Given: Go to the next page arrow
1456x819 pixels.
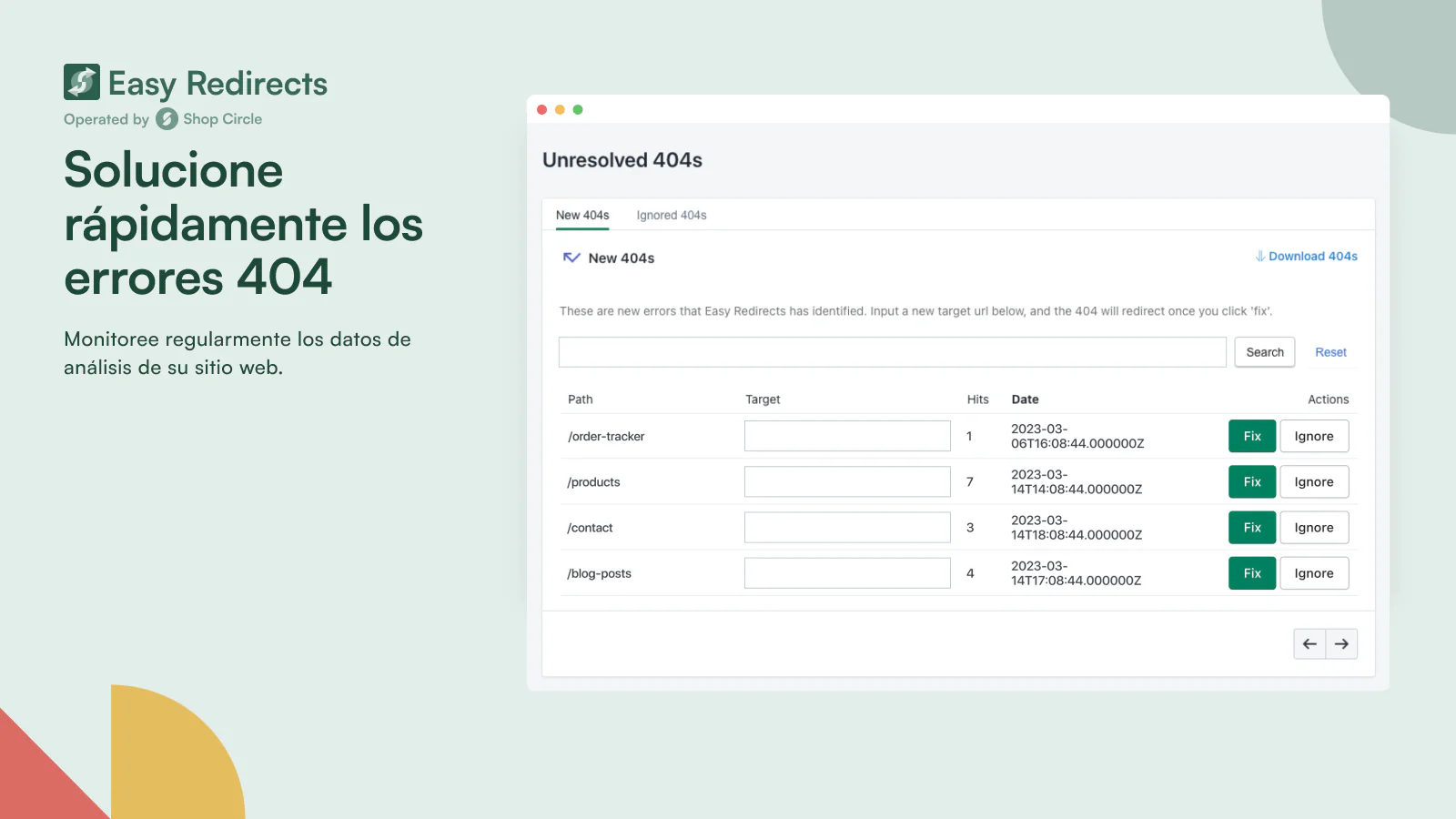Looking at the screenshot, I should pos(1341,644).
